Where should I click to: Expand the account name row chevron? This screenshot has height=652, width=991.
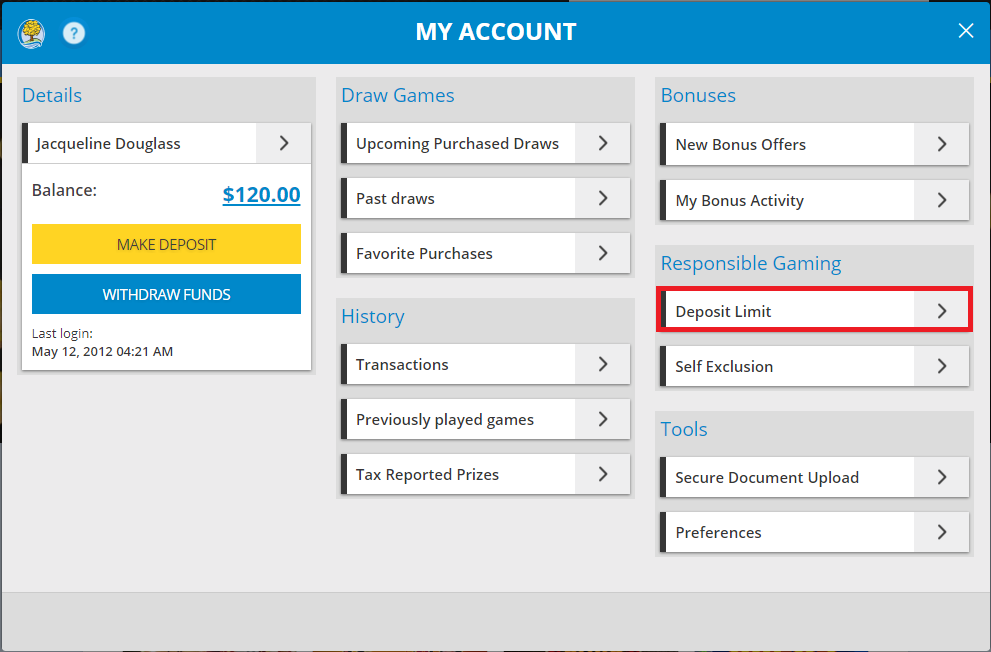(282, 144)
